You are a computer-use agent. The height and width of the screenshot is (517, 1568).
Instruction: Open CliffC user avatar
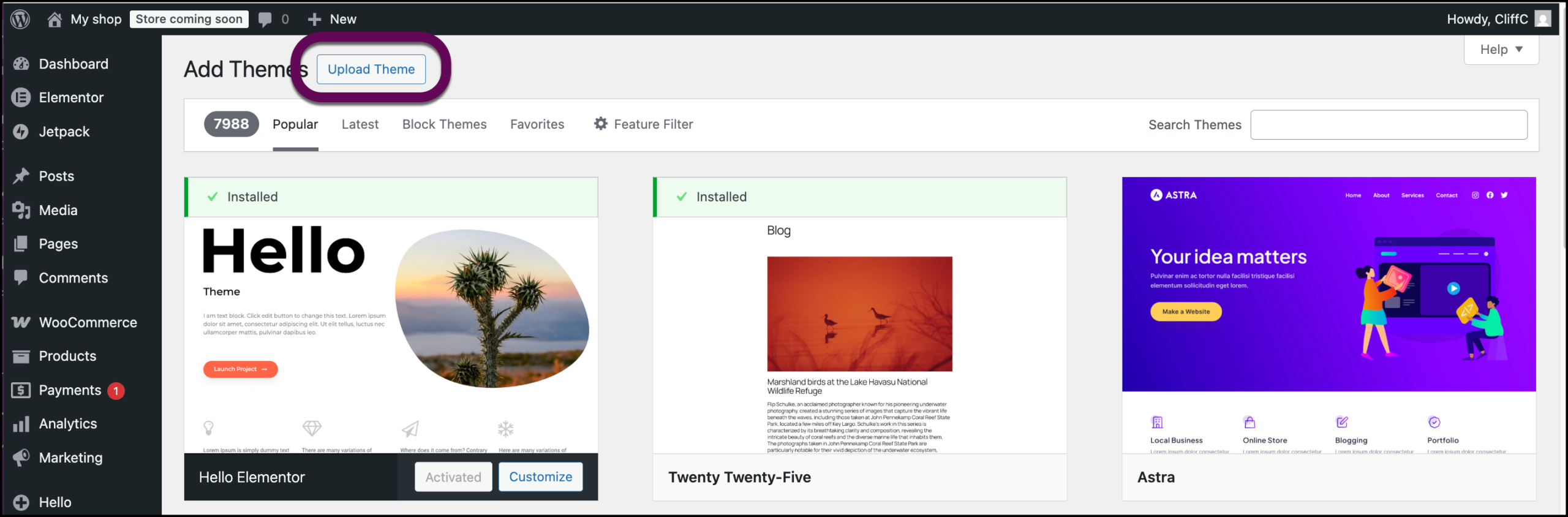coord(1543,19)
